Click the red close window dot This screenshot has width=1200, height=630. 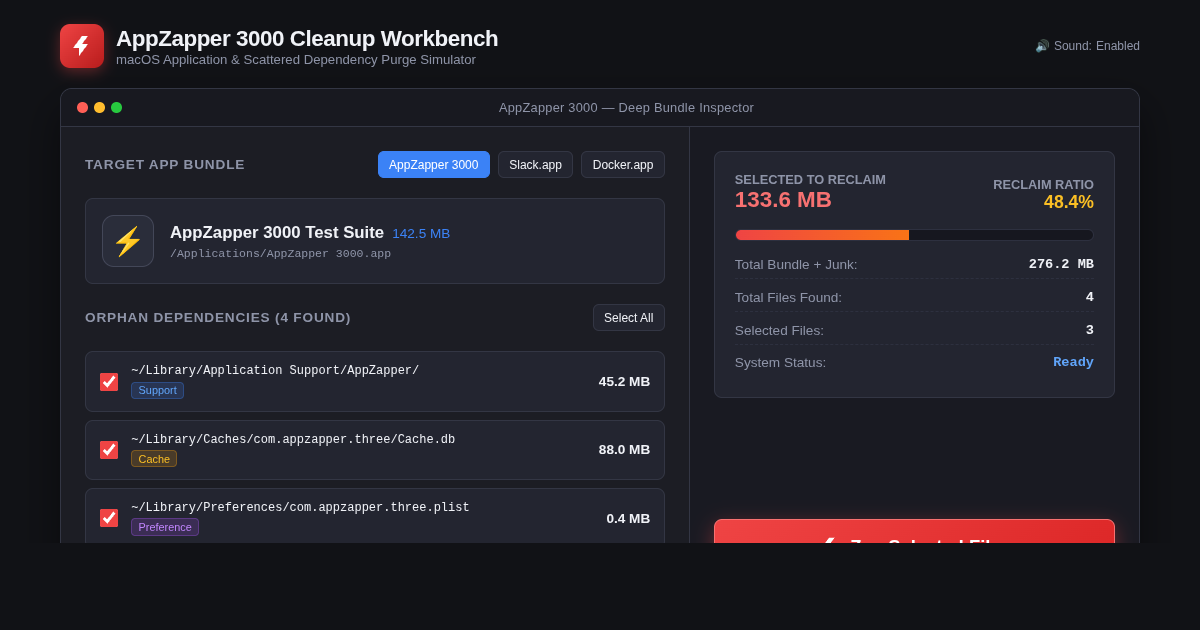(x=82, y=107)
